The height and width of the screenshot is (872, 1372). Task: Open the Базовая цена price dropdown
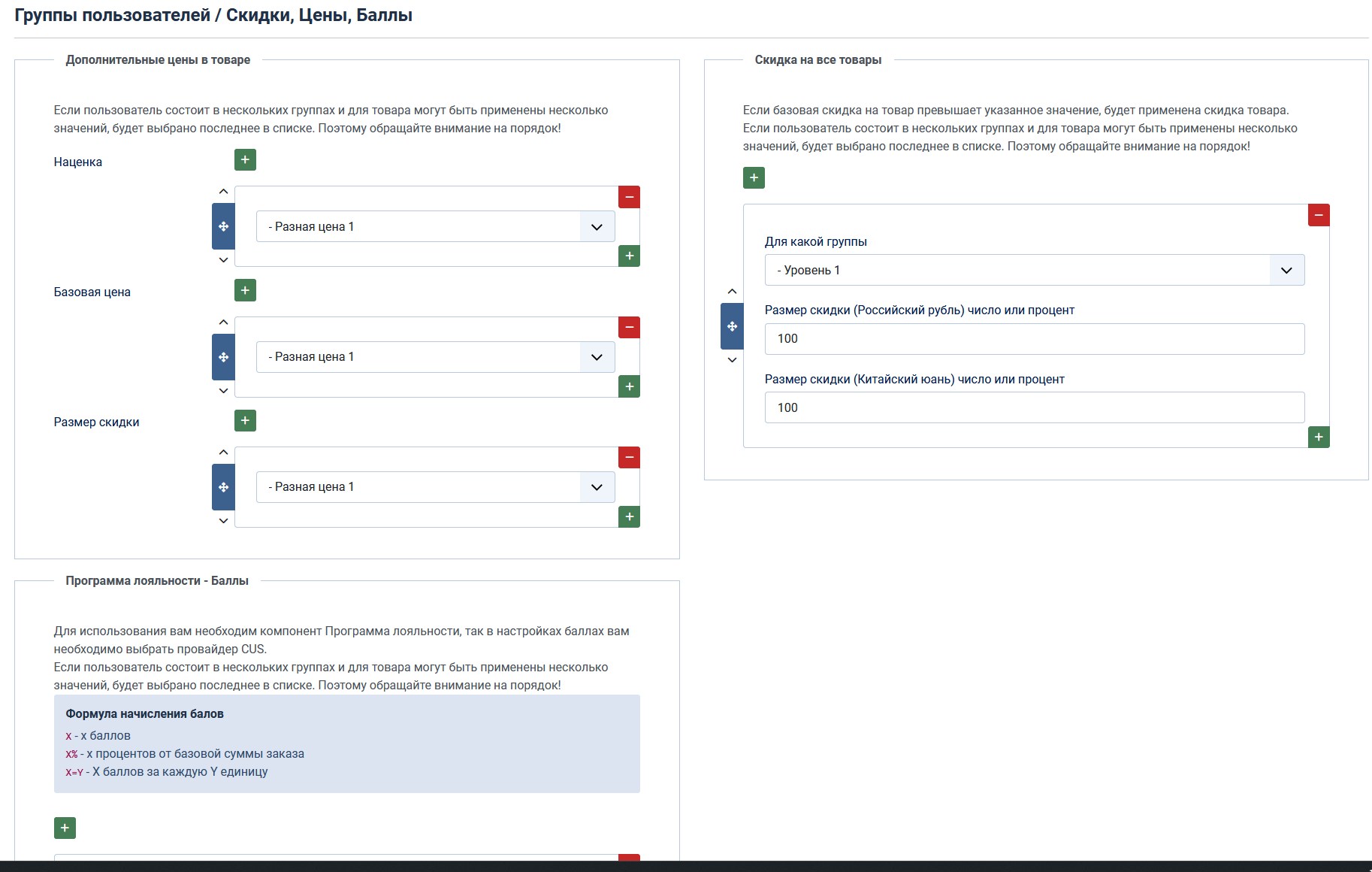tap(435, 357)
